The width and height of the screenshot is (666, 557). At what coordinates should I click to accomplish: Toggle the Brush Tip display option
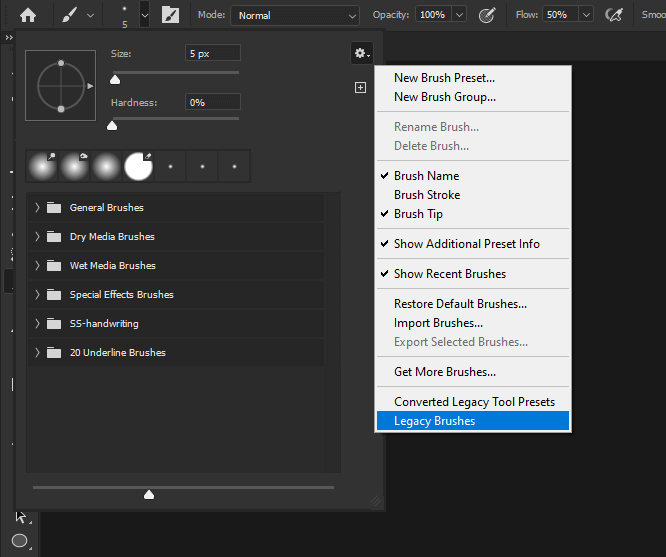pos(418,214)
